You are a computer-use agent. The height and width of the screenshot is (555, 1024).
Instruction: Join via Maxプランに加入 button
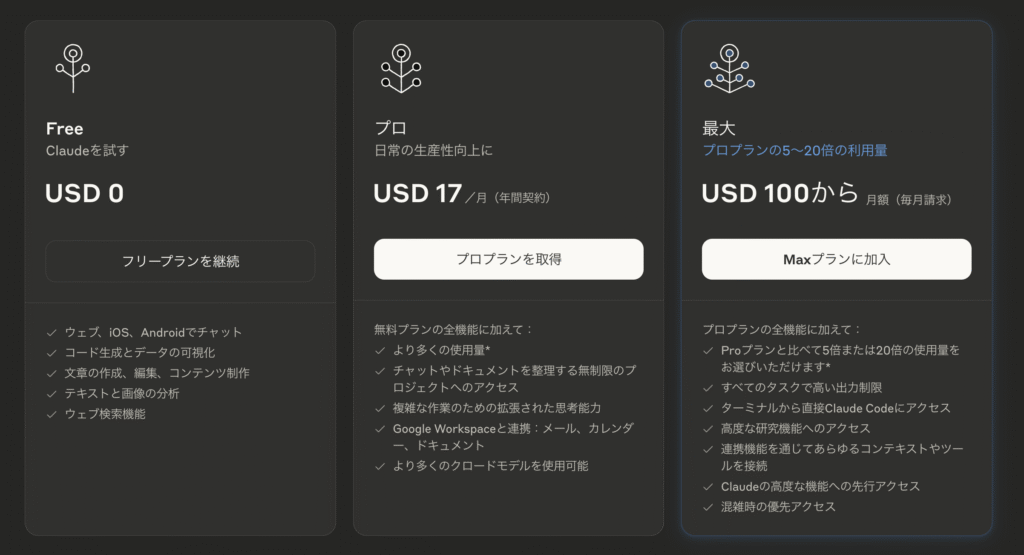point(837,259)
